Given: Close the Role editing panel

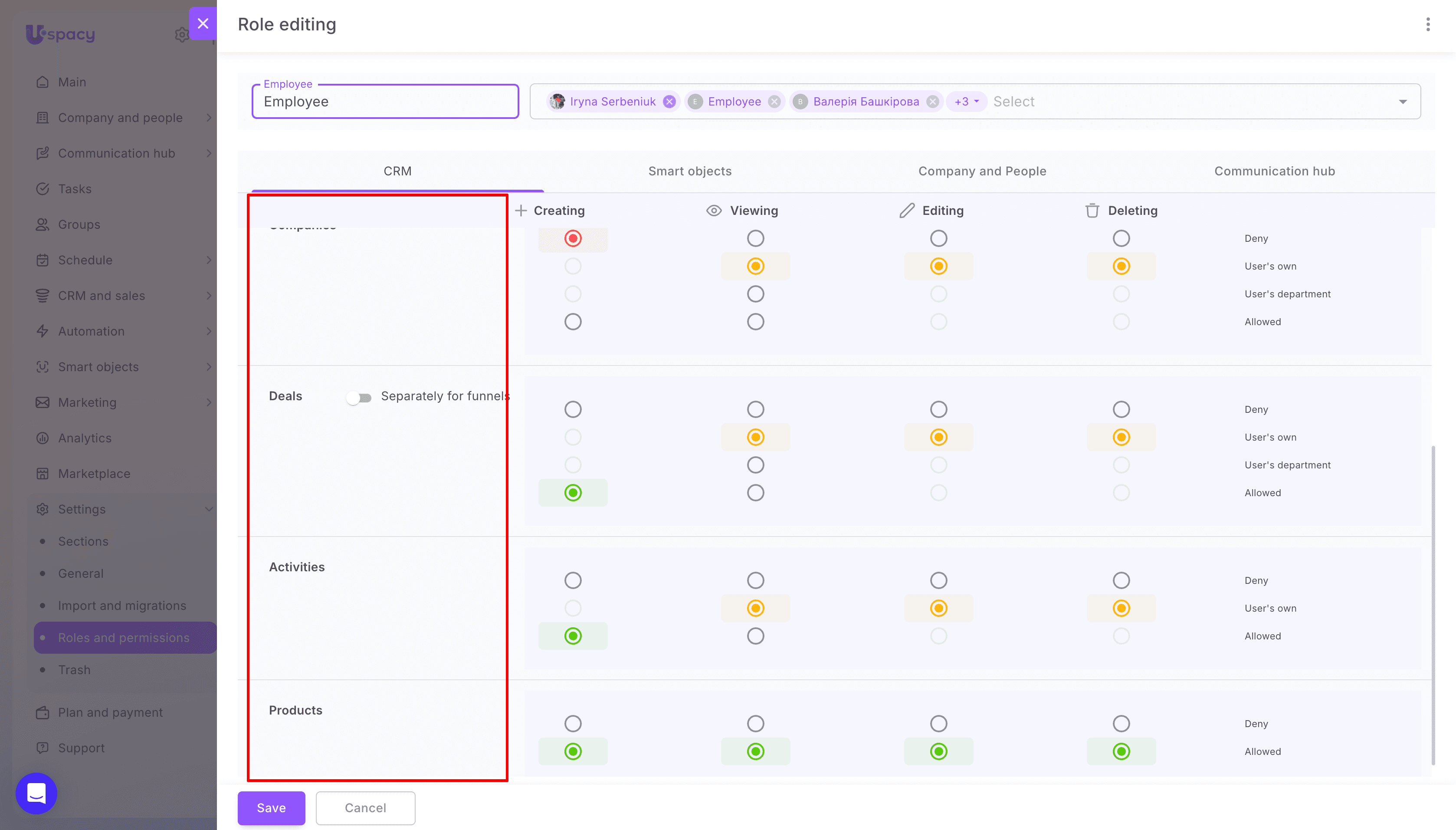Looking at the screenshot, I should point(203,23).
